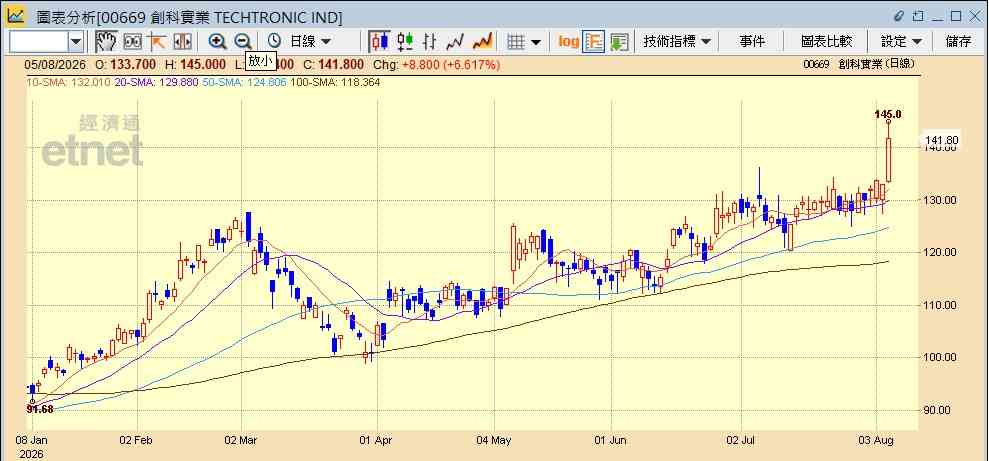
Task: Click the 100.00 price axis label
Action: 941,357
